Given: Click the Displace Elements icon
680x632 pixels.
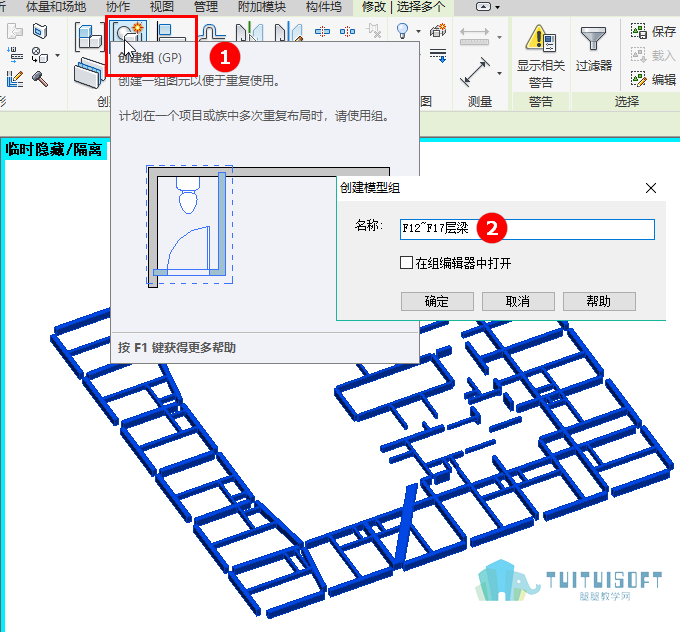Looking at the screenshot, I should (438, 30).
